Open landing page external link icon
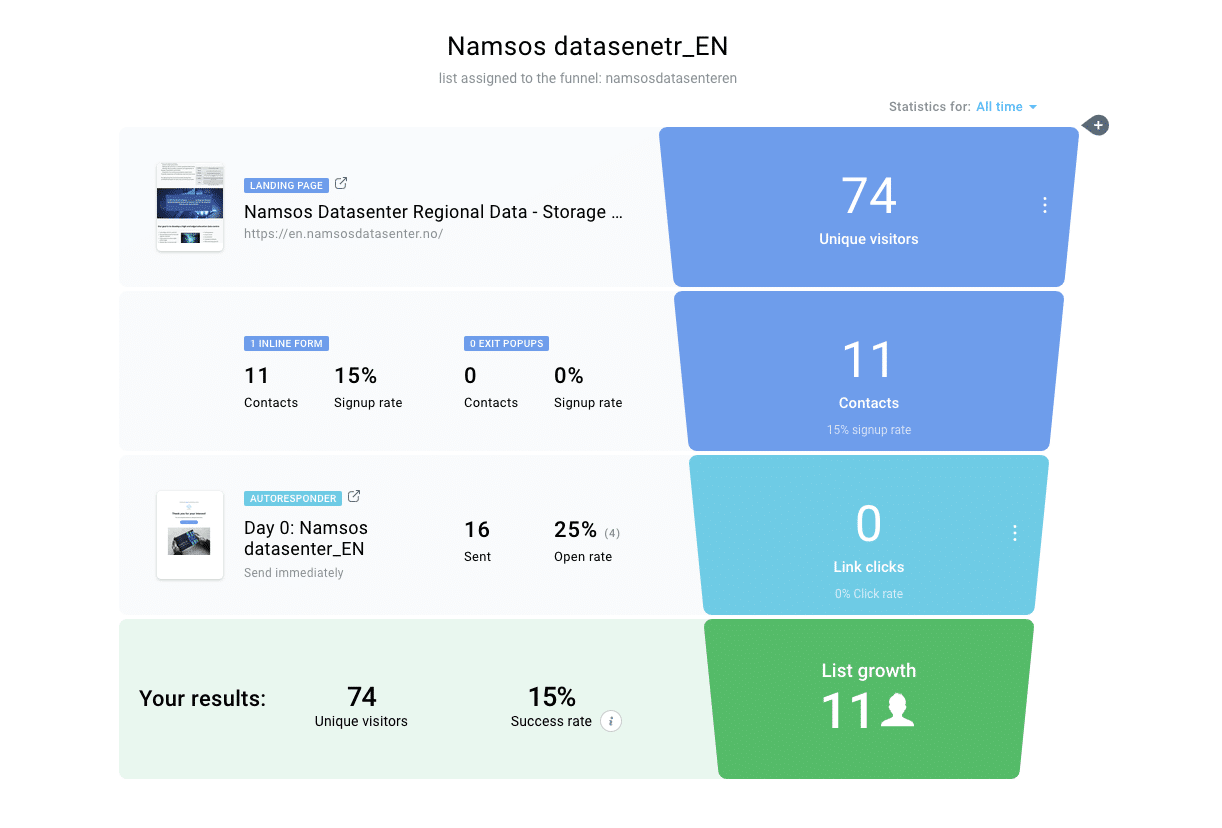This screenshot has width=1222, height=828. pyautogui.click(x=341, y=184)
